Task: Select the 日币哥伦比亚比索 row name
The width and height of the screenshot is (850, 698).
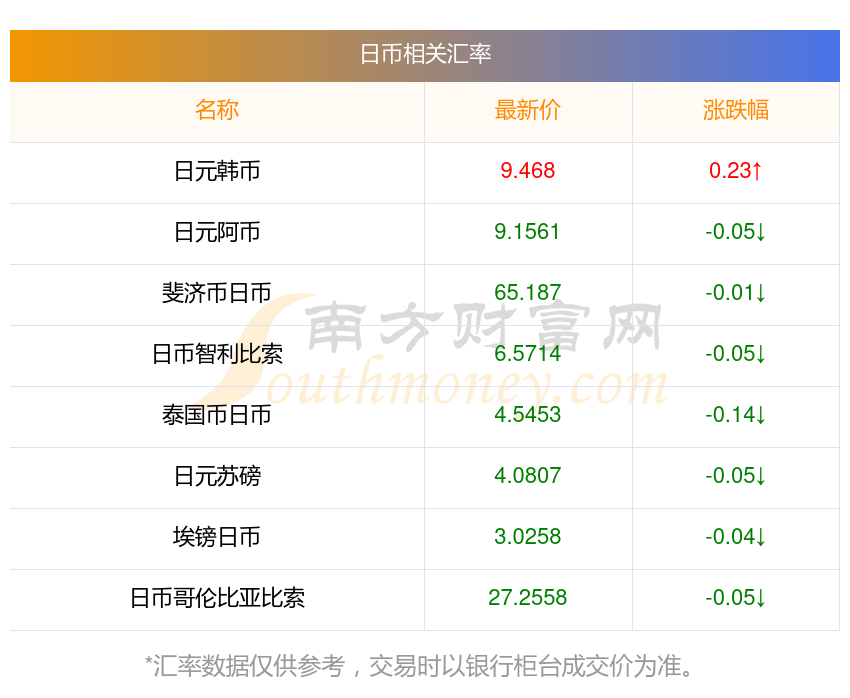Action: (x=217, y=598)
